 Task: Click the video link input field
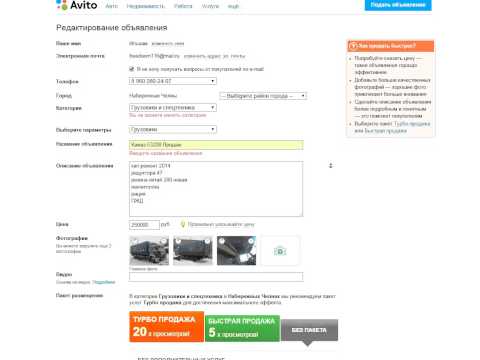[216, 276]
